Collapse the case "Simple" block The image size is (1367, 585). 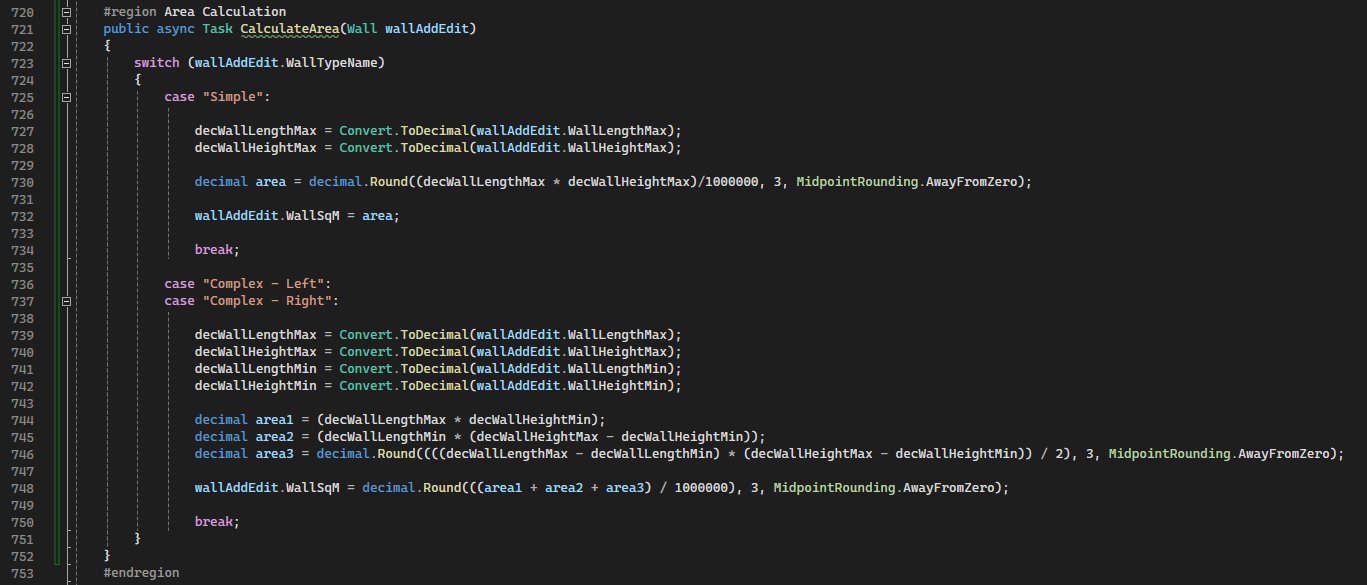tap(66, 97)
